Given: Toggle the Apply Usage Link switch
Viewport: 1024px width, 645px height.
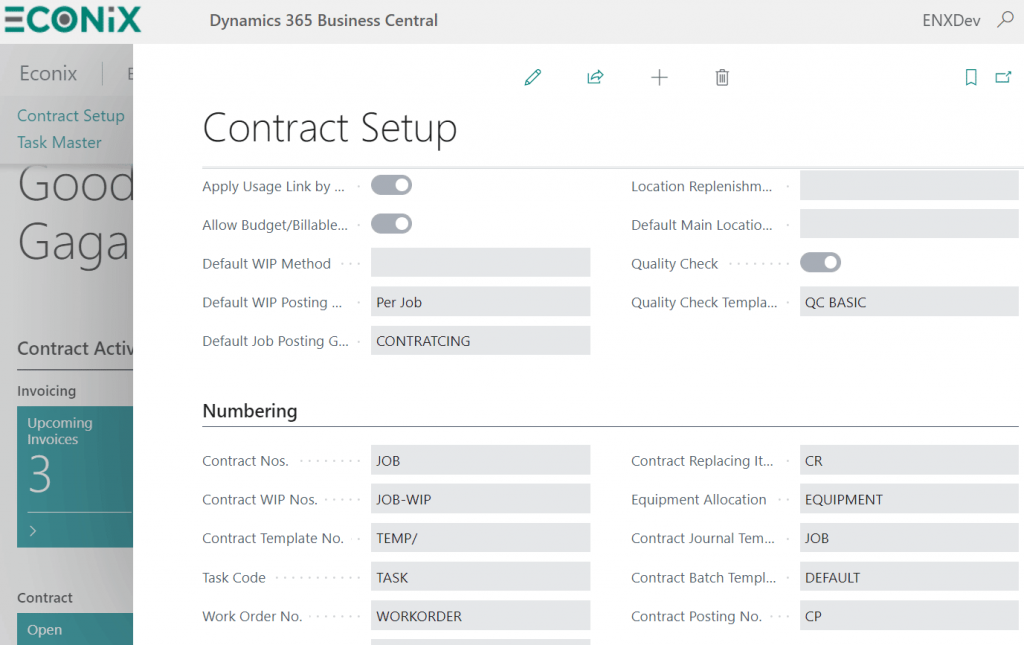Looking at the screenshot, I should (391, 185).
